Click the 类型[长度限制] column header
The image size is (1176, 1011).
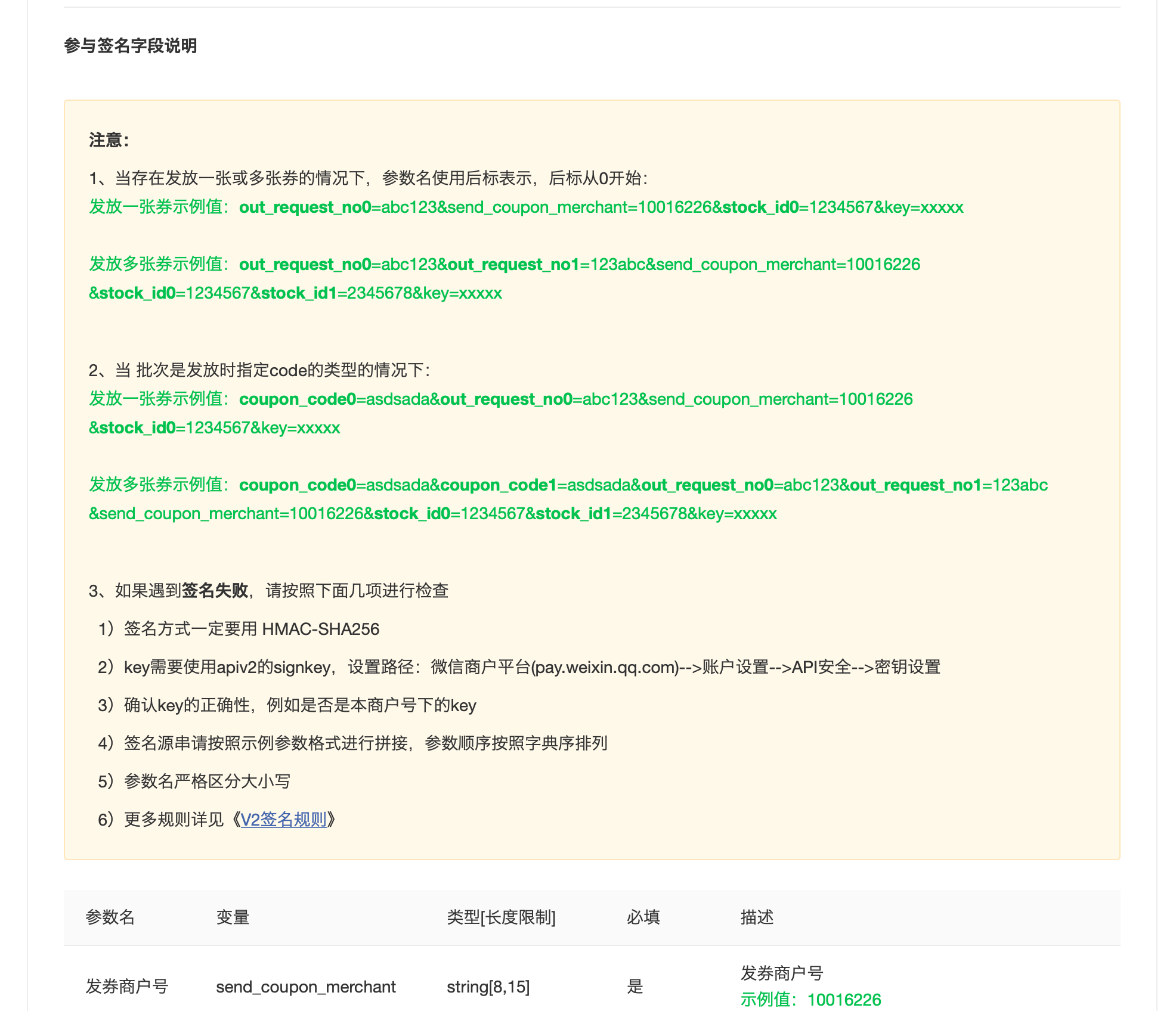pyautogui.click(x=501, y=917)
